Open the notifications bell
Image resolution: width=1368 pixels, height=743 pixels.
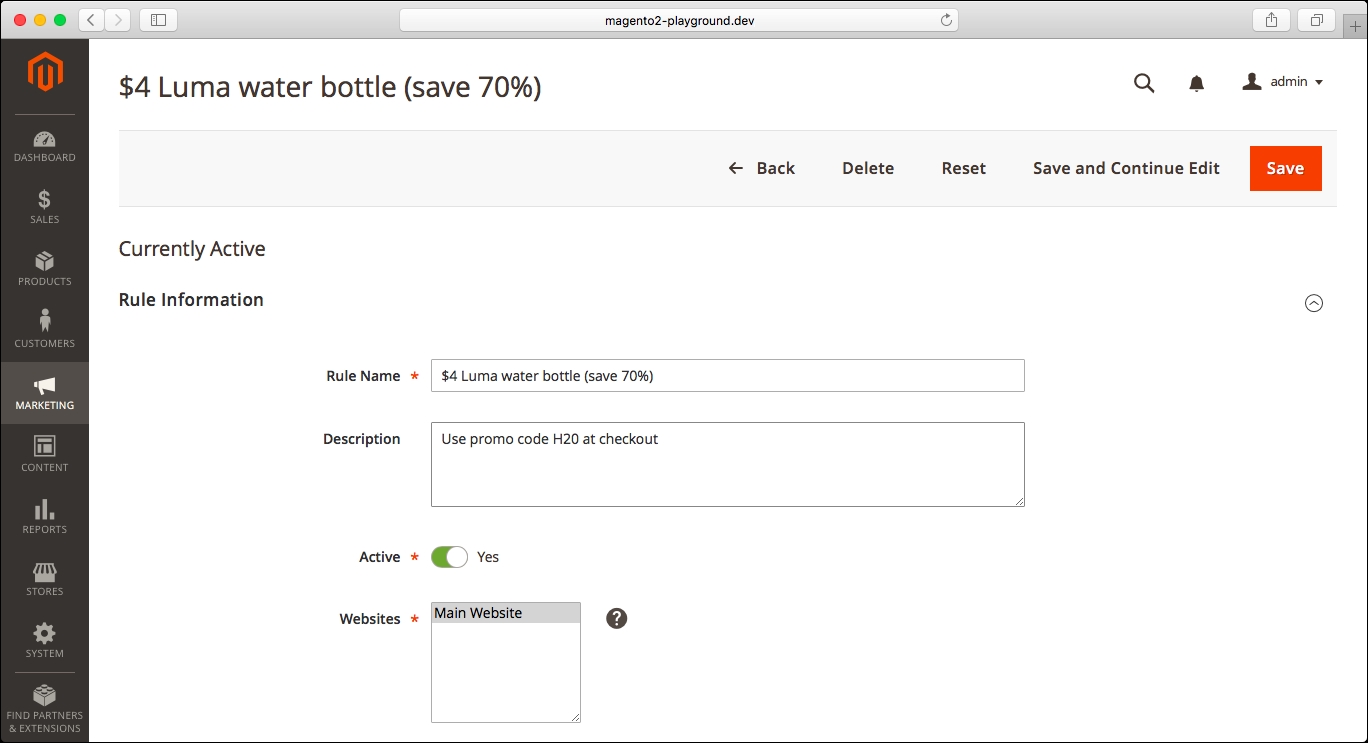[x=1196, y=84]
